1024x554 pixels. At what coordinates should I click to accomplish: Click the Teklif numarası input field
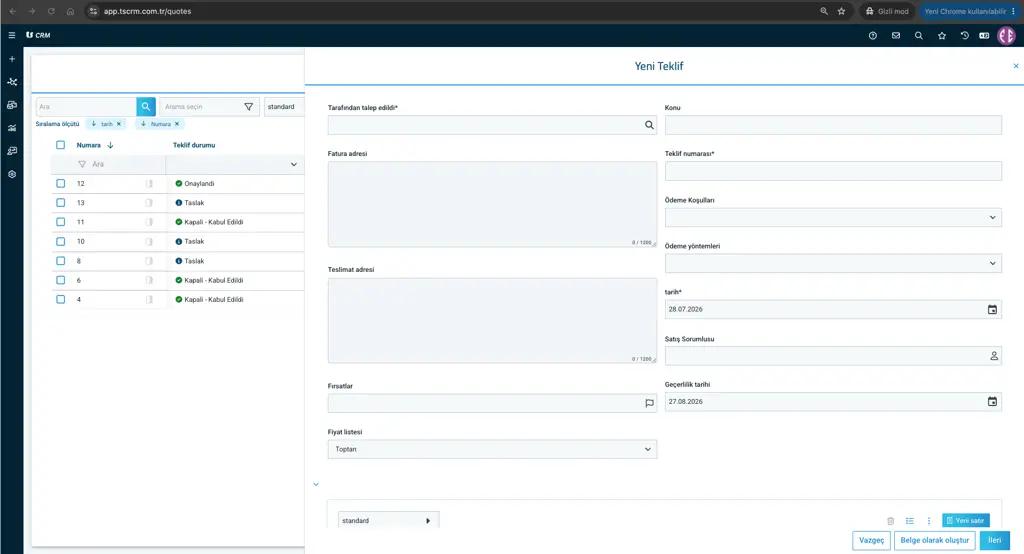[833, 171]
